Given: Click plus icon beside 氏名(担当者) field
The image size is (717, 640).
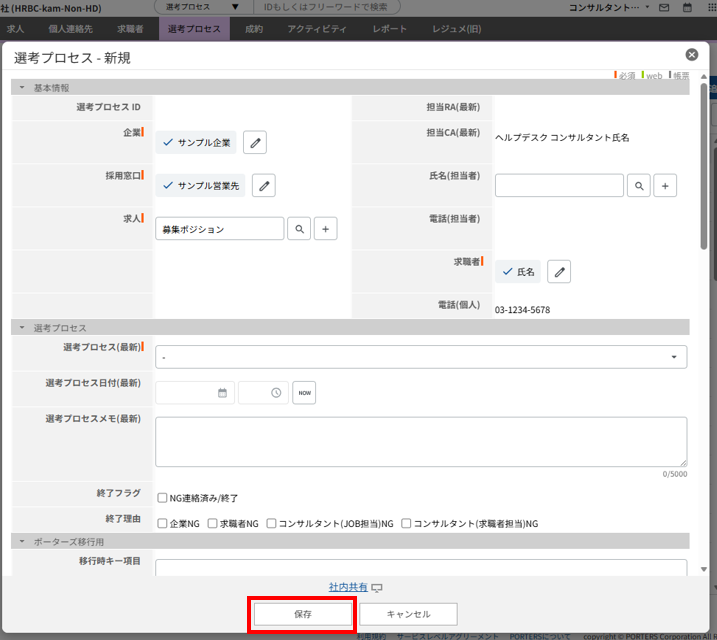Looking at the screenshot, I should point(667,185).
